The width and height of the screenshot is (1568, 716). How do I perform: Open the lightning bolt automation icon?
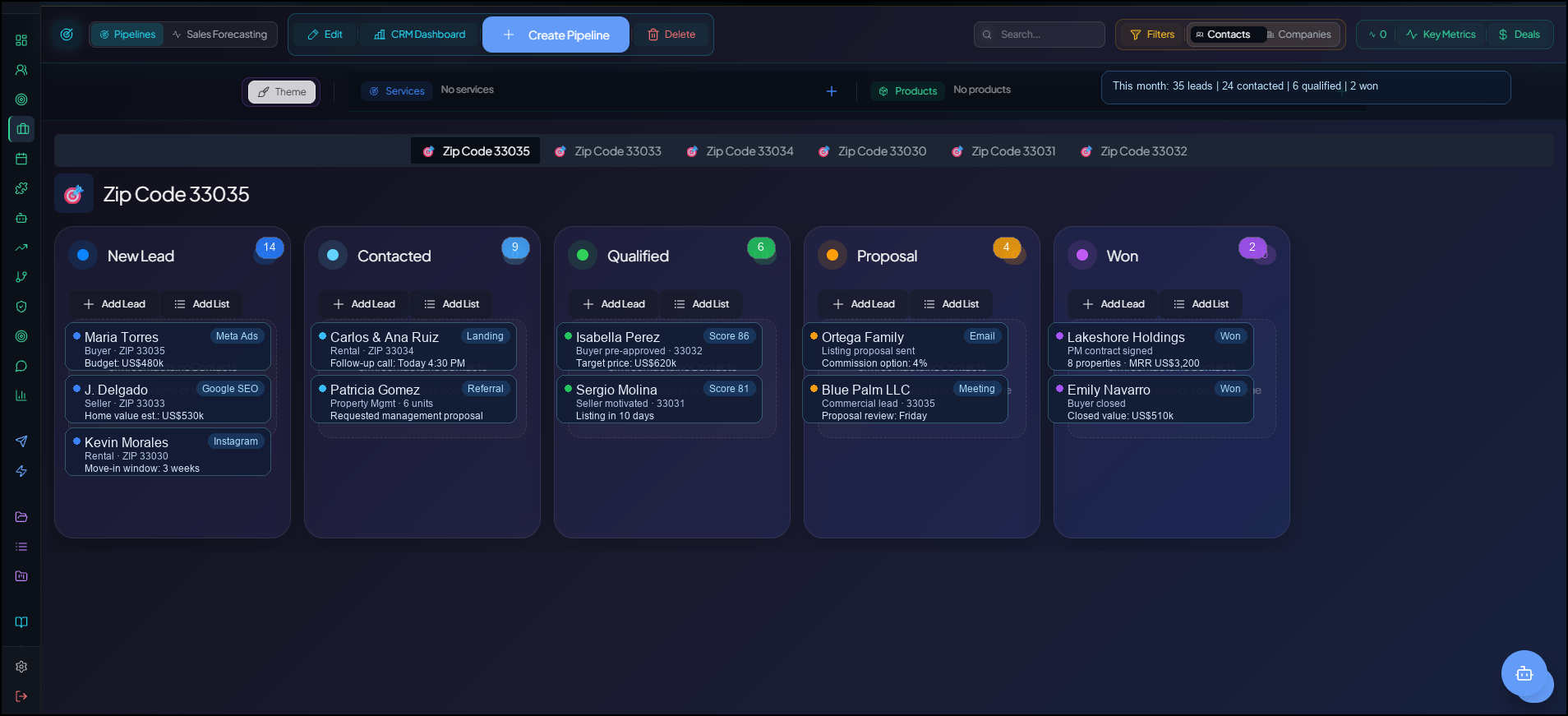pyautogui.click(x=21, y=471)
